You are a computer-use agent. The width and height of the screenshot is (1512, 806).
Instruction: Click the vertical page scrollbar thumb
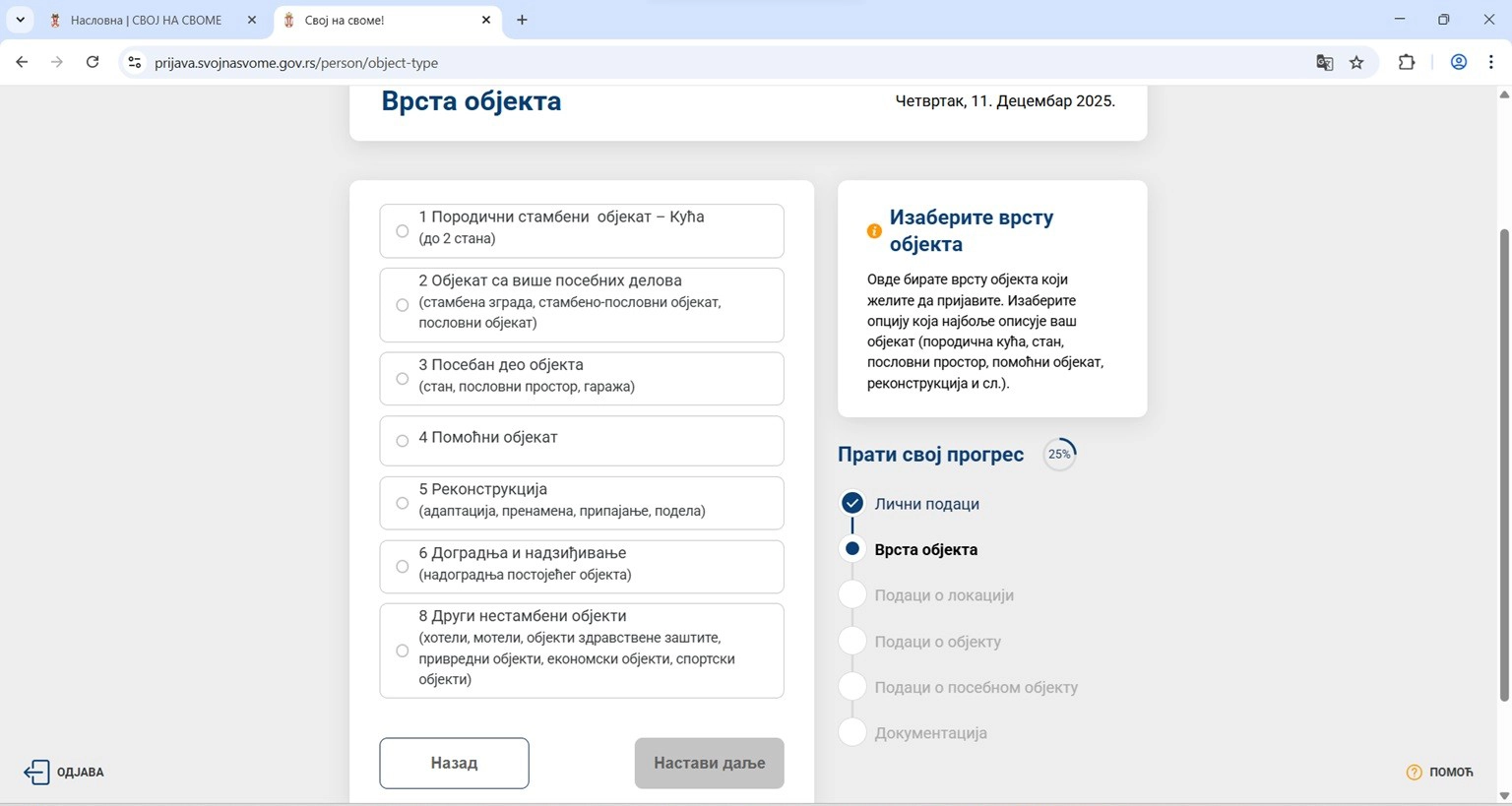pyautogui.click(x=1504, y=465)
